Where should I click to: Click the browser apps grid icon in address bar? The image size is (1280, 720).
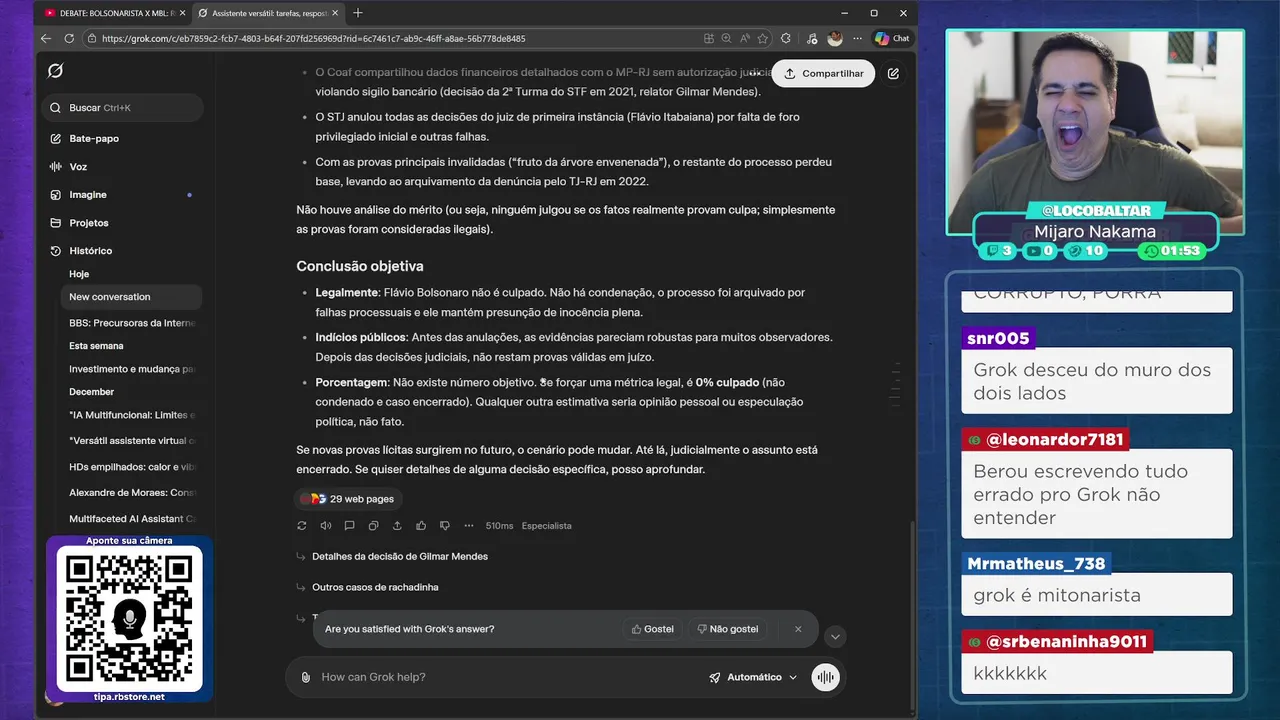pyautogui.click(x=709, y=38)
